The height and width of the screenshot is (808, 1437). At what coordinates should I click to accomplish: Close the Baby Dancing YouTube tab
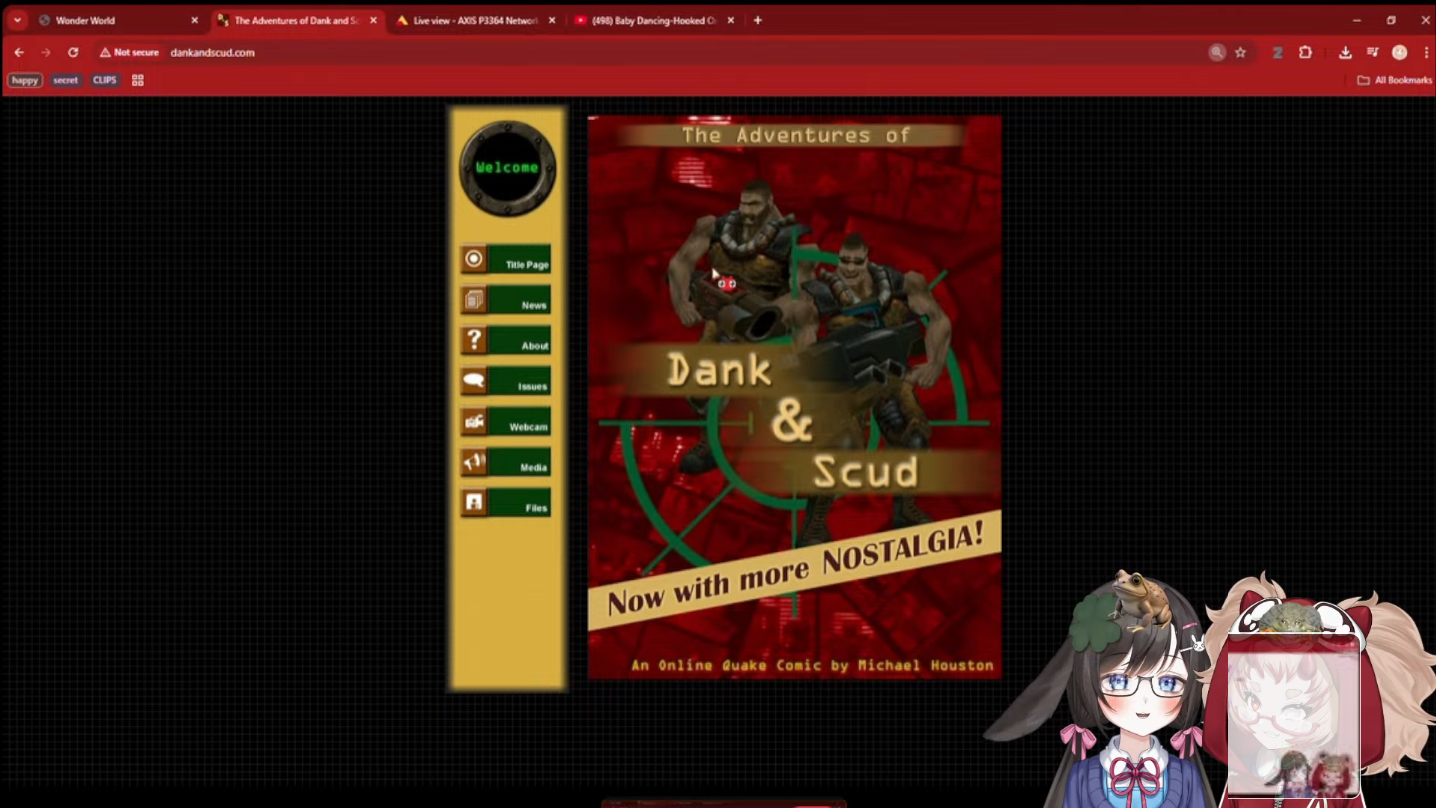[x=731, y=20]
